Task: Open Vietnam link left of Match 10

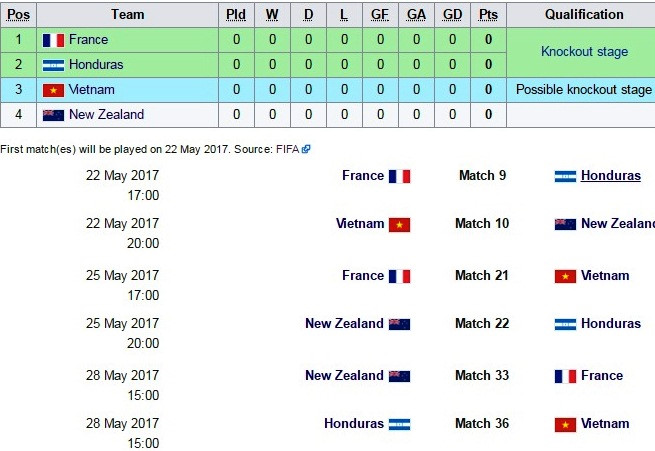Action: pos(360,223)
